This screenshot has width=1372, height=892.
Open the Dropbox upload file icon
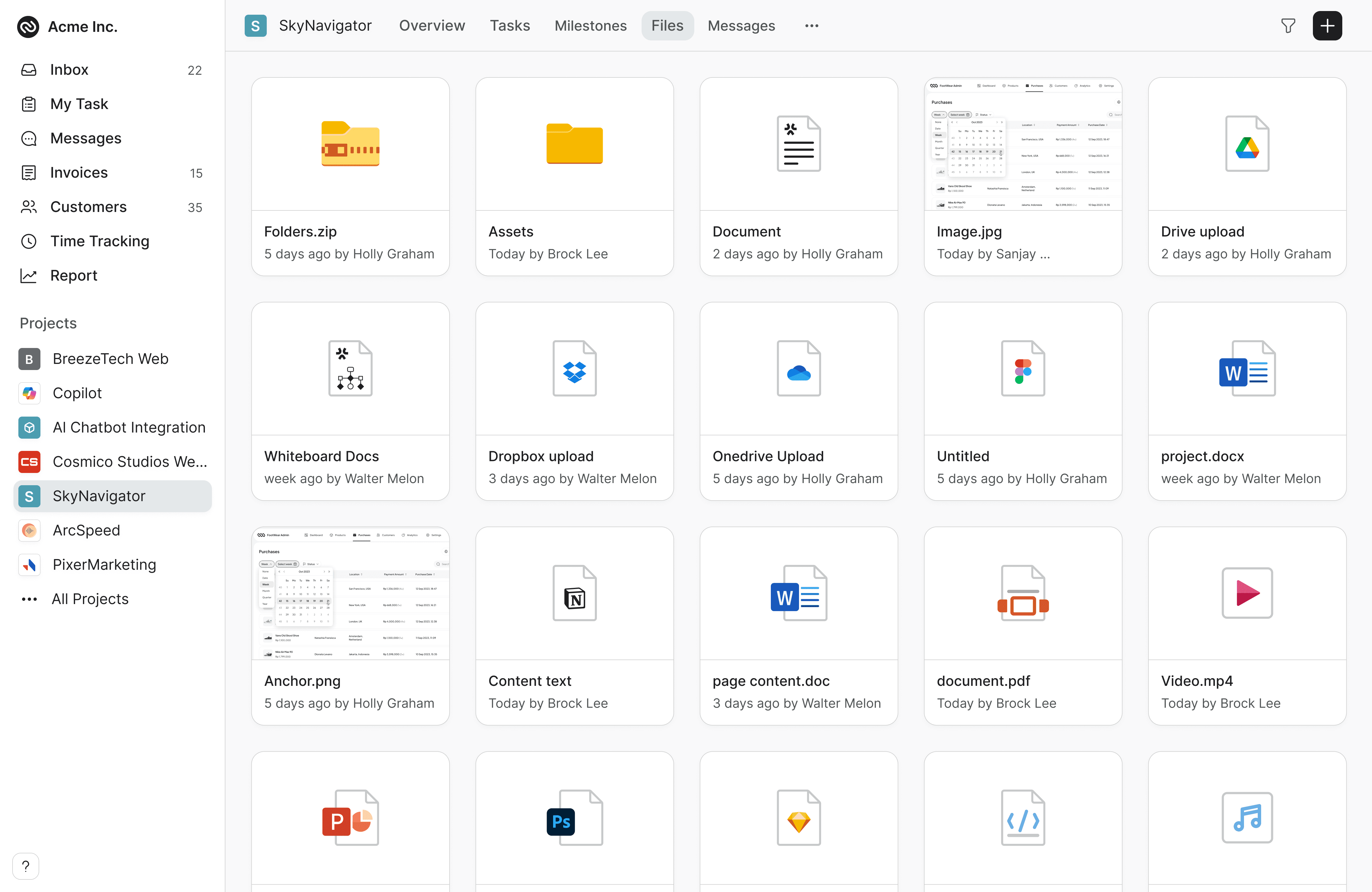pyautogui.click(x=574, y=369)
